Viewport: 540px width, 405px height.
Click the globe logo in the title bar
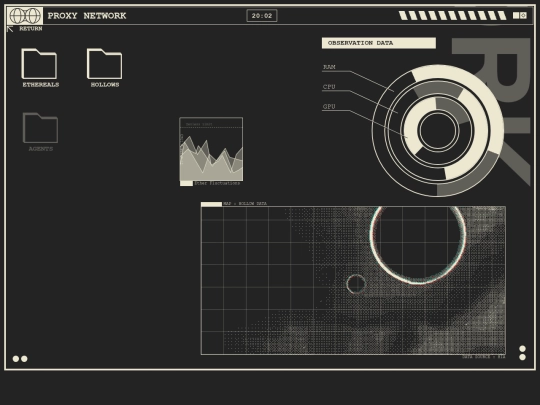coord(25,16)
